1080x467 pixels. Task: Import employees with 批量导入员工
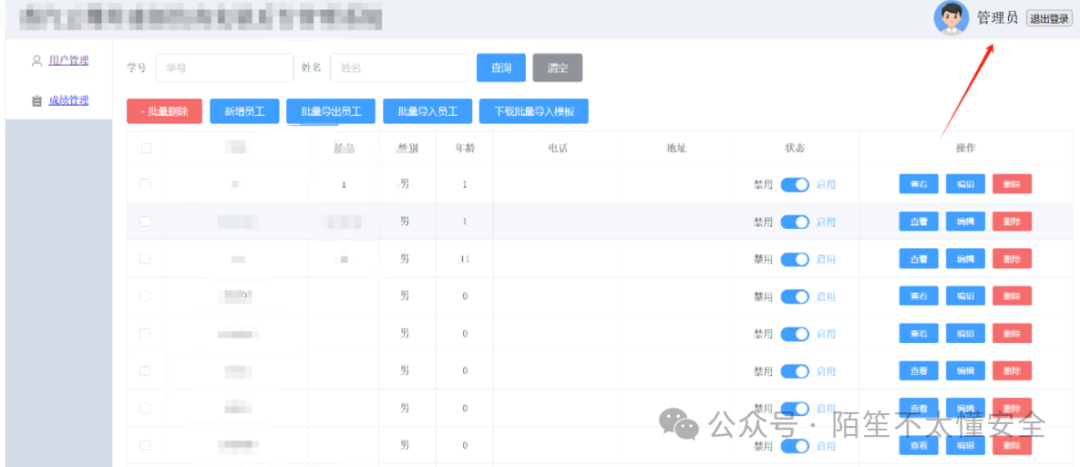tap(427, 111)
